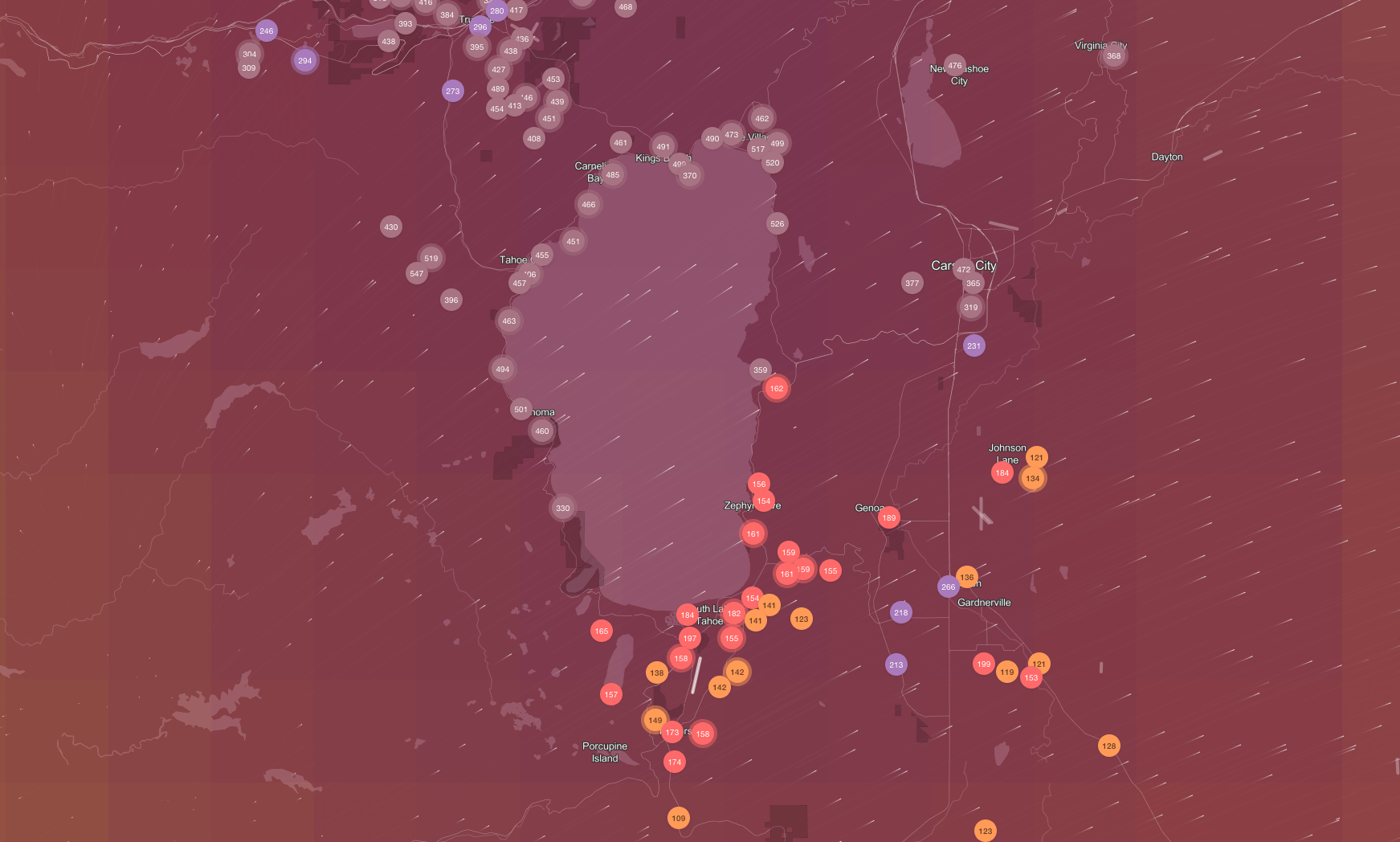Click the Gardnerville map label
The width and height of the screenshot is (1400, 842).
(984, 603)
